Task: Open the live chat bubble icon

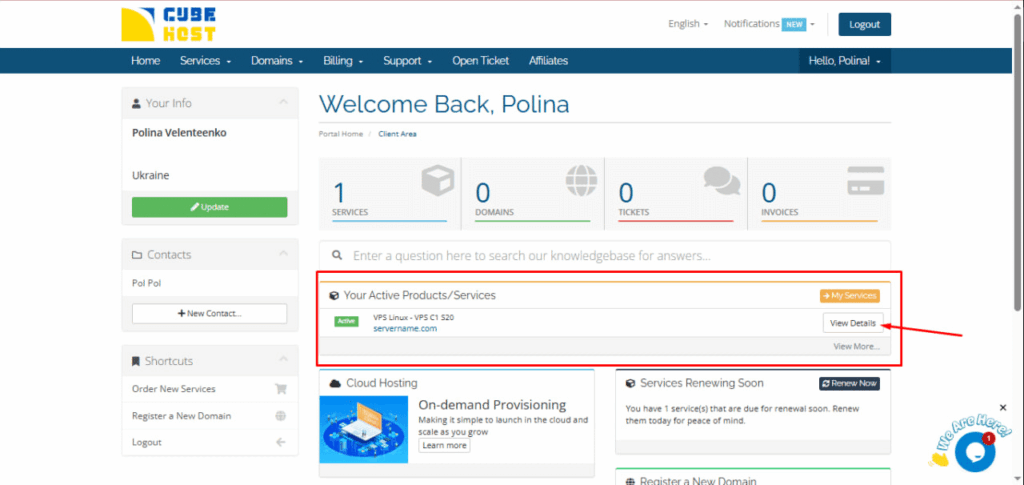Action: [974, 451]
